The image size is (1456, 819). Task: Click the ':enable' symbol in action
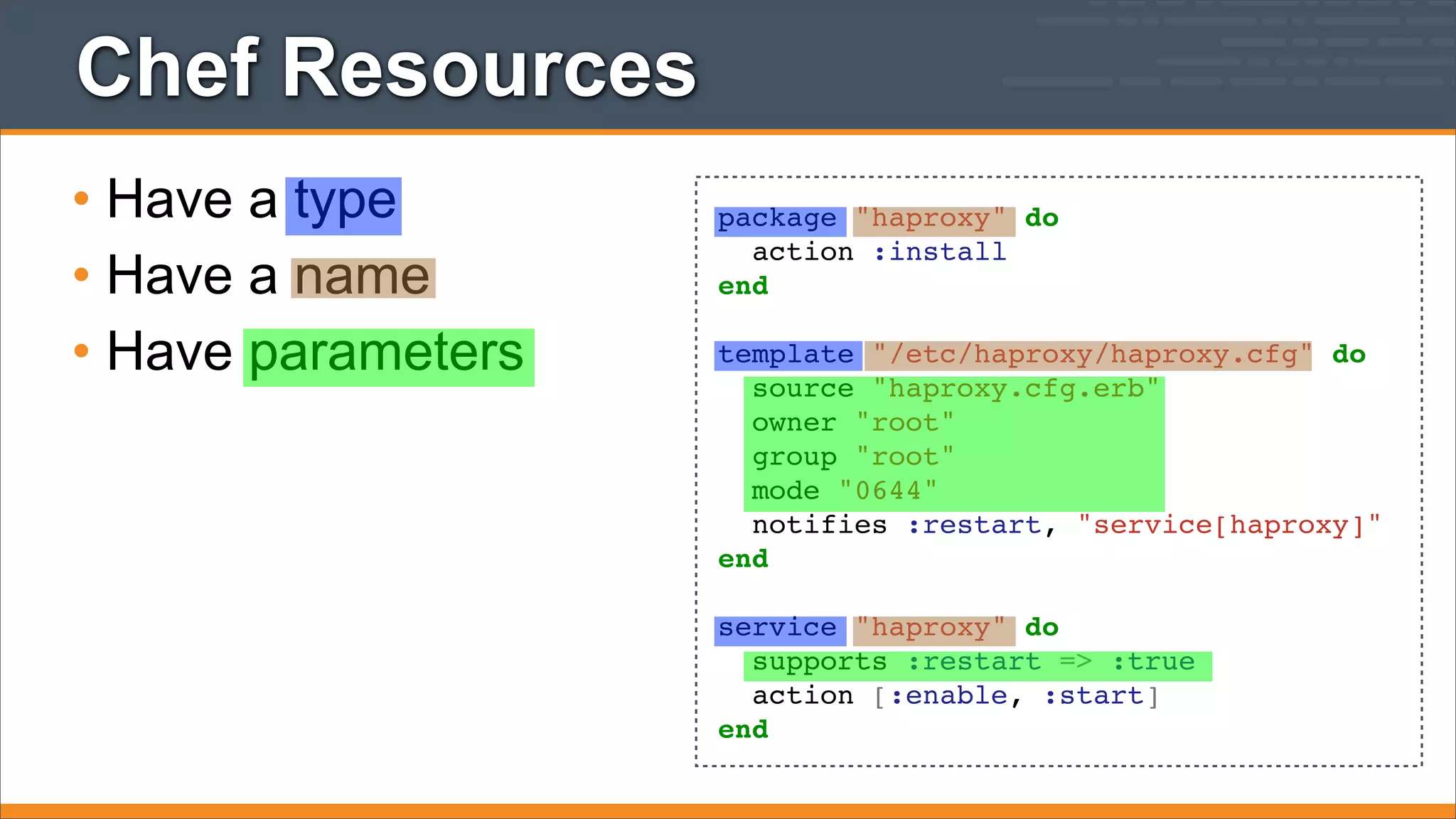pyautogui.click(x=948, y=695)
